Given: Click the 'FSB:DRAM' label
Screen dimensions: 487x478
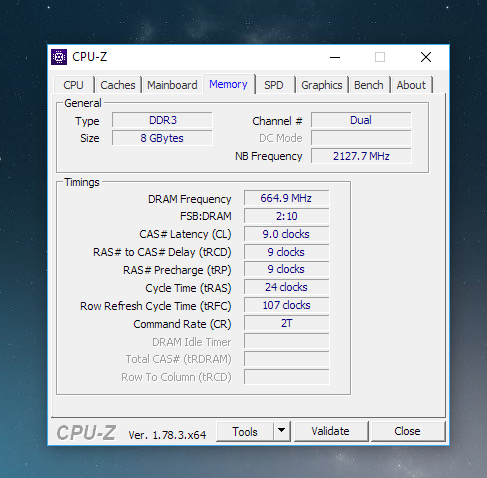Looking at the screenshot, I should pos(206,216).
